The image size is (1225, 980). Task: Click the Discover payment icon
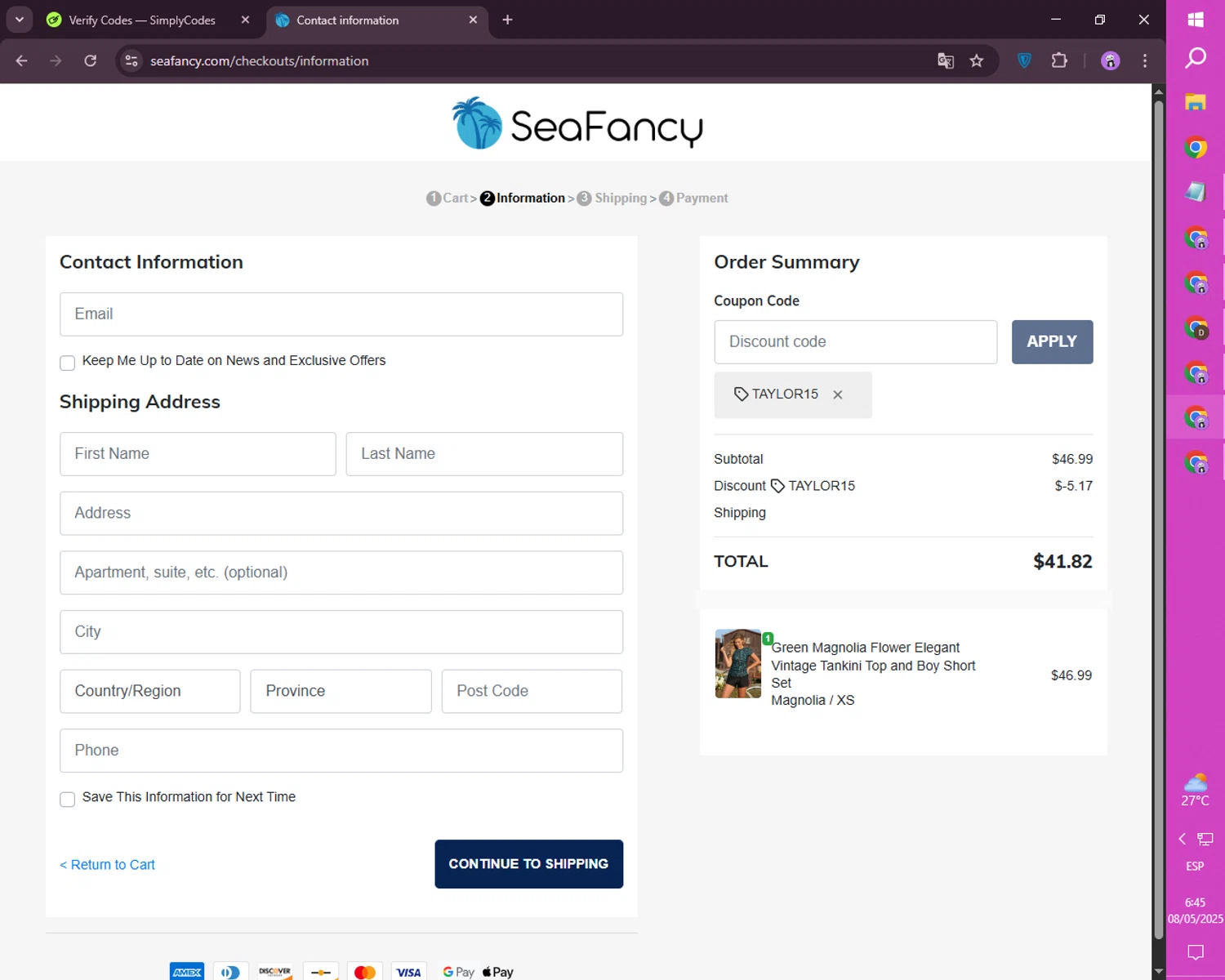[275, 972]
